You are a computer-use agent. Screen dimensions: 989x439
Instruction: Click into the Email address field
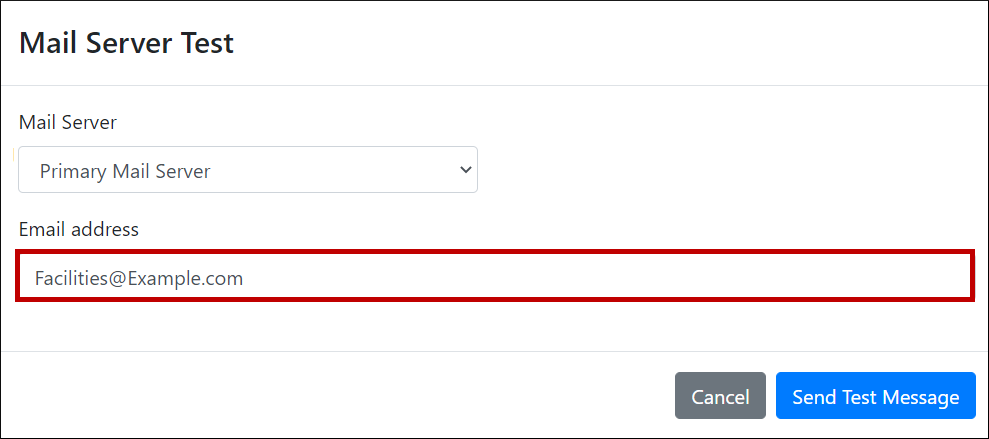tap(494, 277)
